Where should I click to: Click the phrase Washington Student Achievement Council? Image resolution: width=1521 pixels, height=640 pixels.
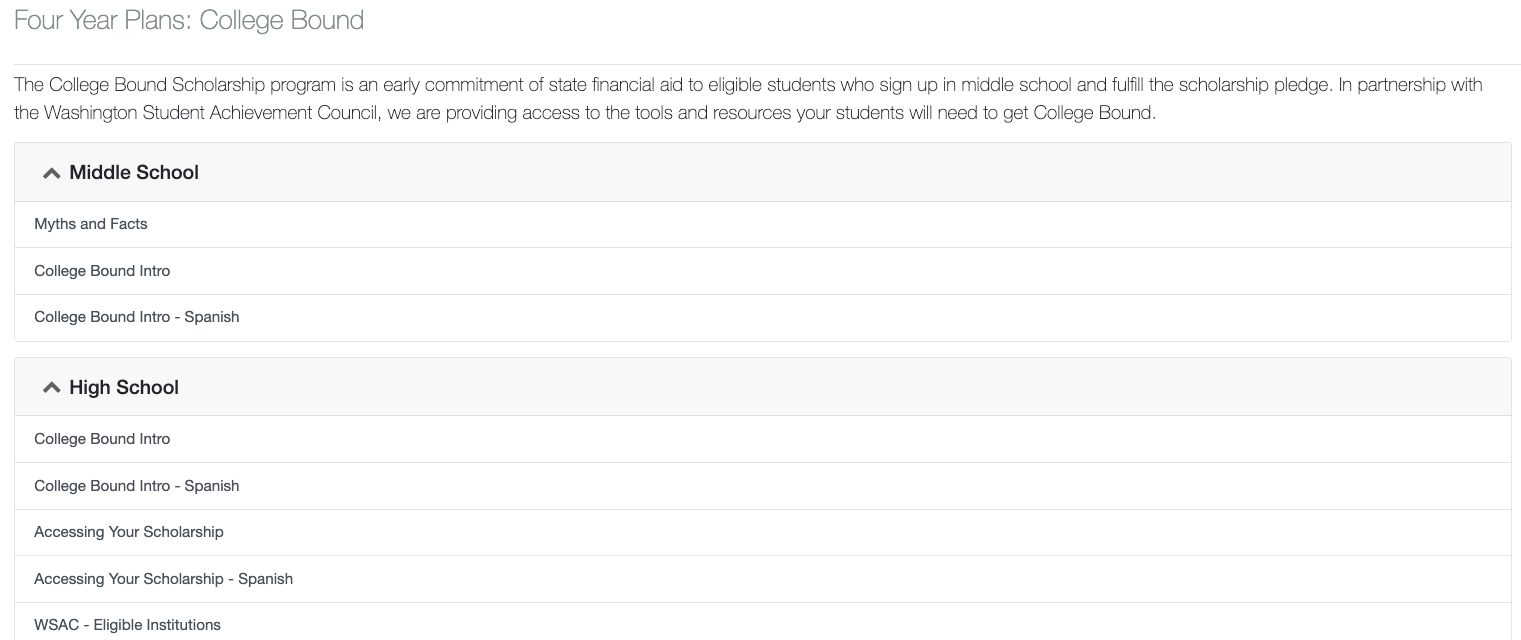click(x=211, y=113)
